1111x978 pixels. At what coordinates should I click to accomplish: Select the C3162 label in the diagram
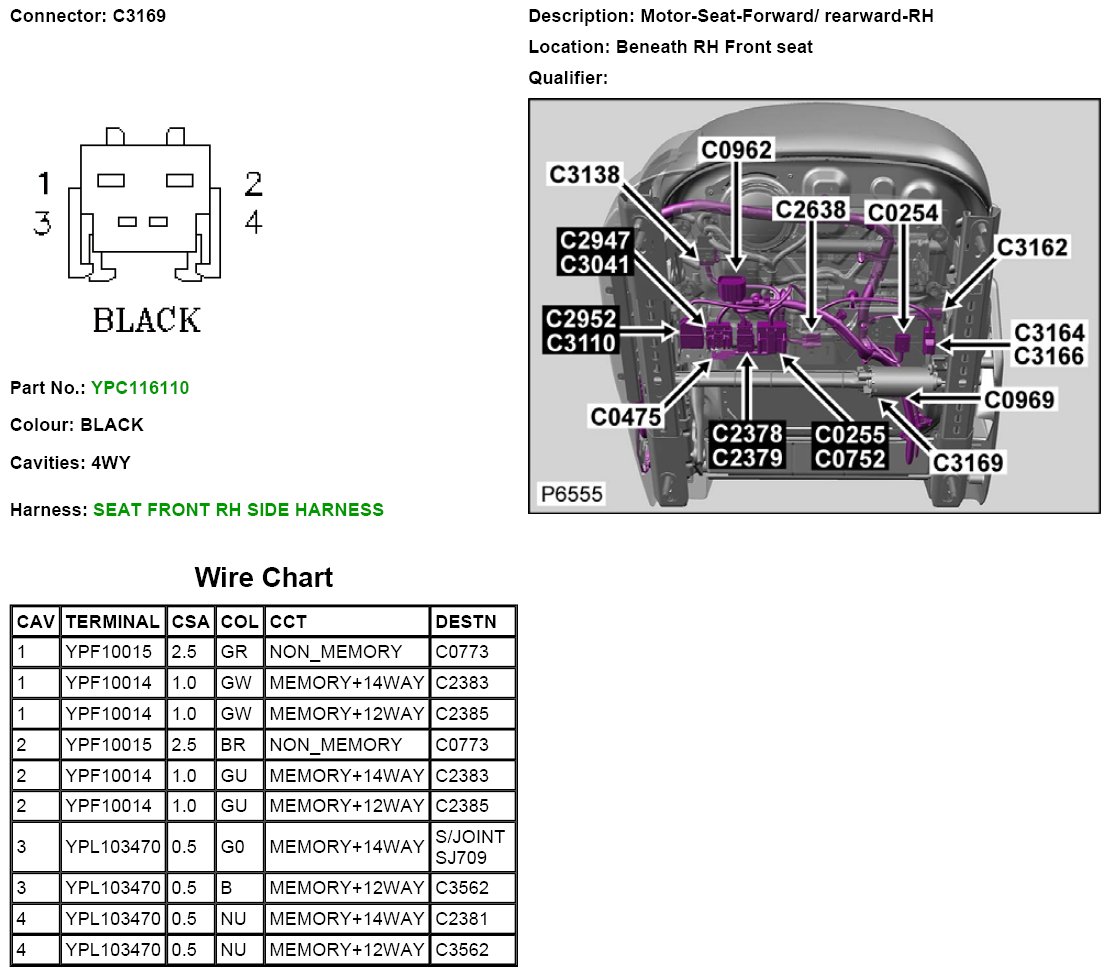click(1032, 247)
